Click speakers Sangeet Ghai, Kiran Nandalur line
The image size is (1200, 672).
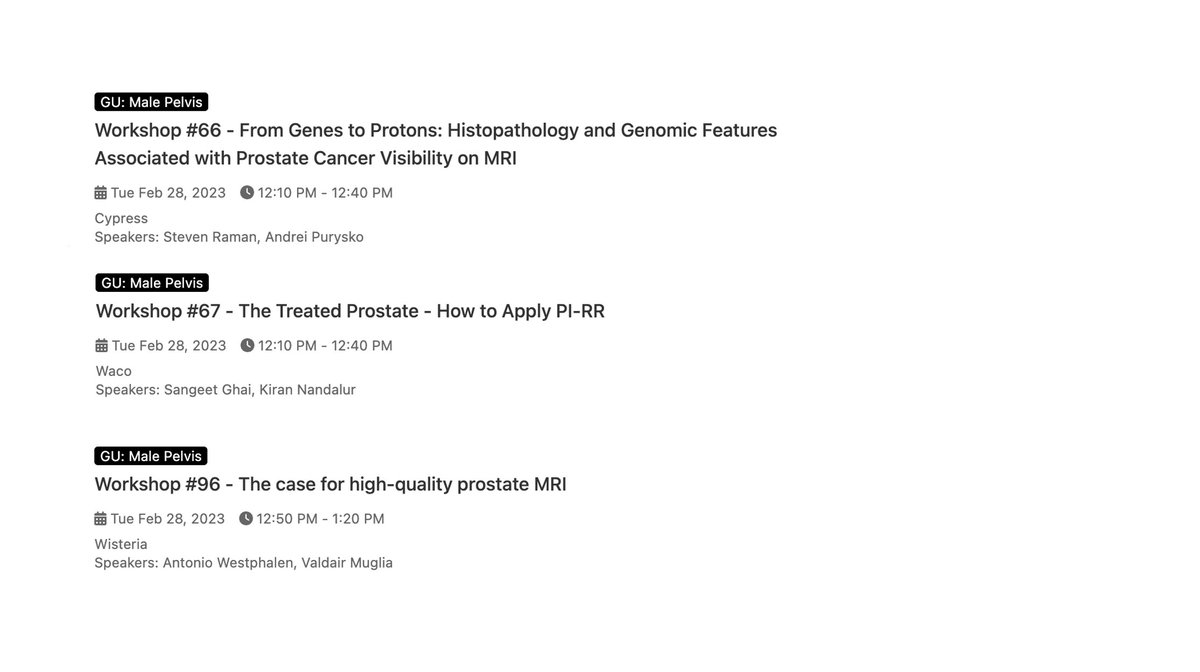pyautogui.click(x=226, y=390)
